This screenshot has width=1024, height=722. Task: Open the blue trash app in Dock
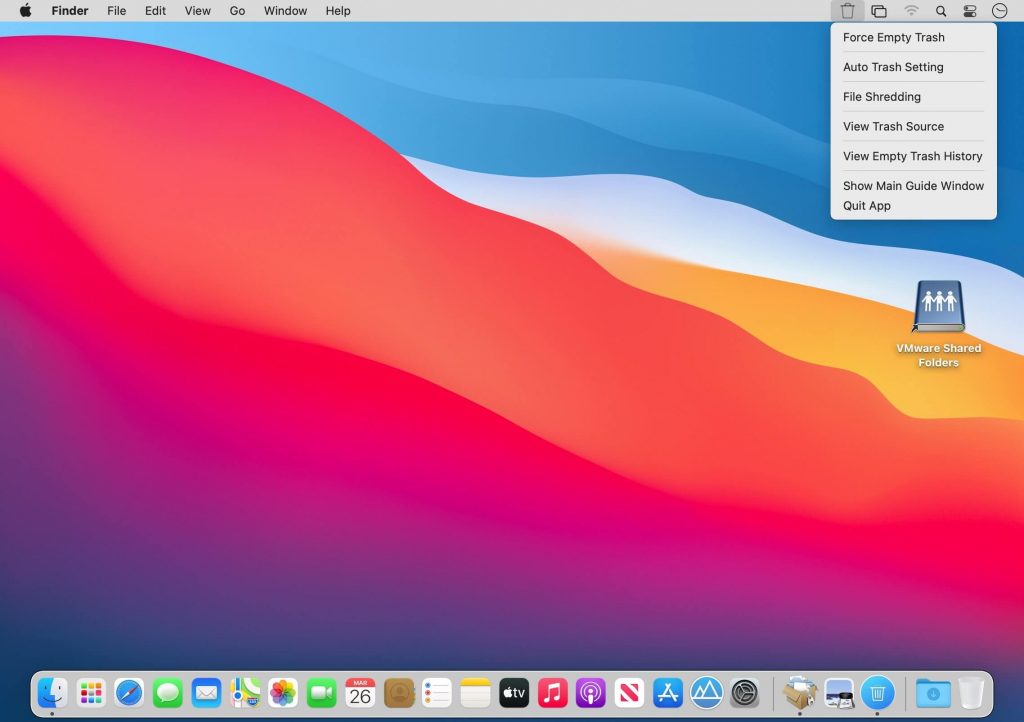tap(877, 692)
